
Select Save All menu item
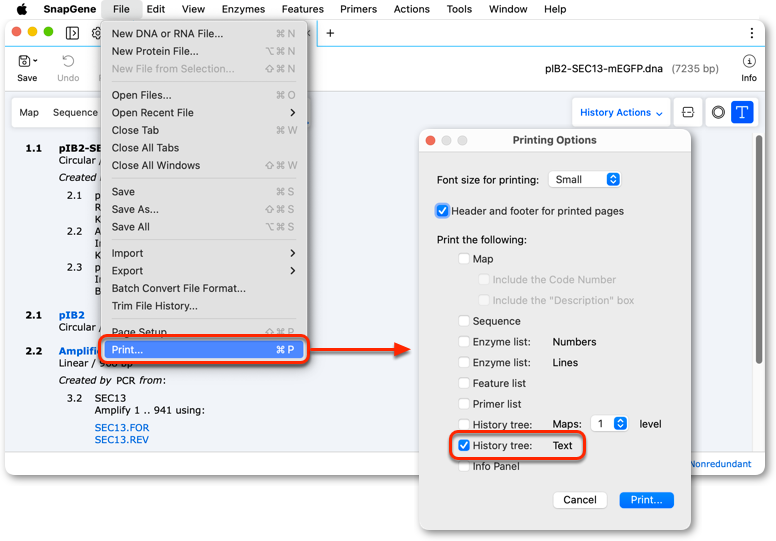(x=203, y=227)
